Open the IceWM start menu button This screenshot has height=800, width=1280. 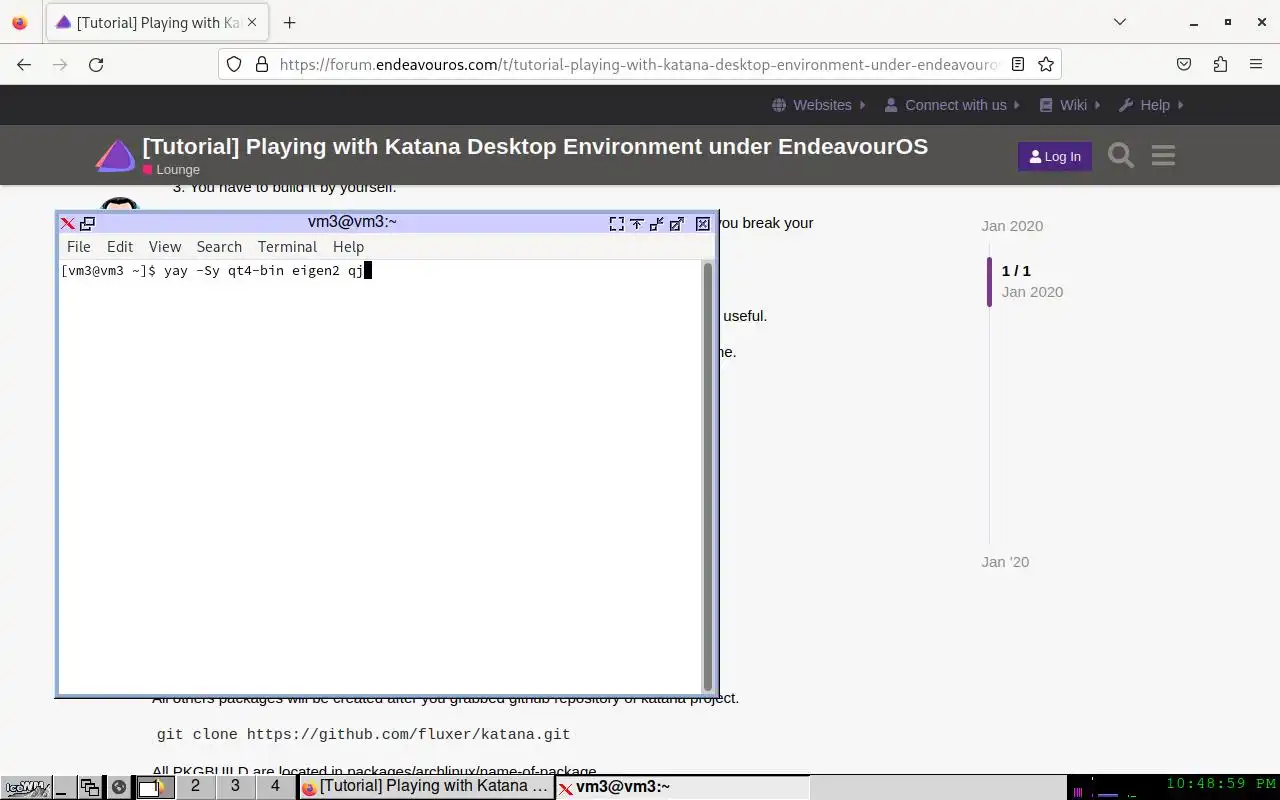pos(26,787)
